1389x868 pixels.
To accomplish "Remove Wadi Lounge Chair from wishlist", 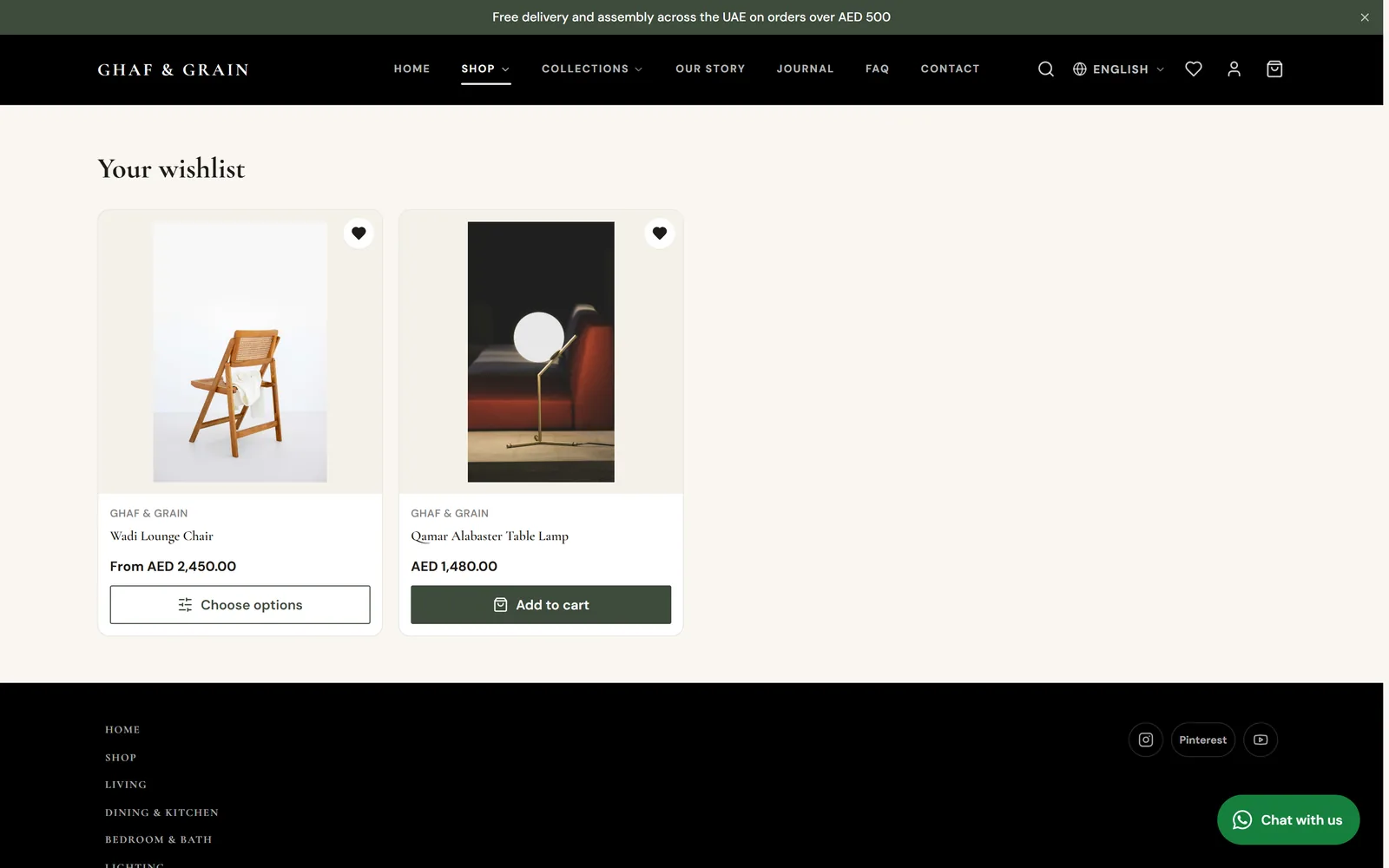I will point(359,233).
